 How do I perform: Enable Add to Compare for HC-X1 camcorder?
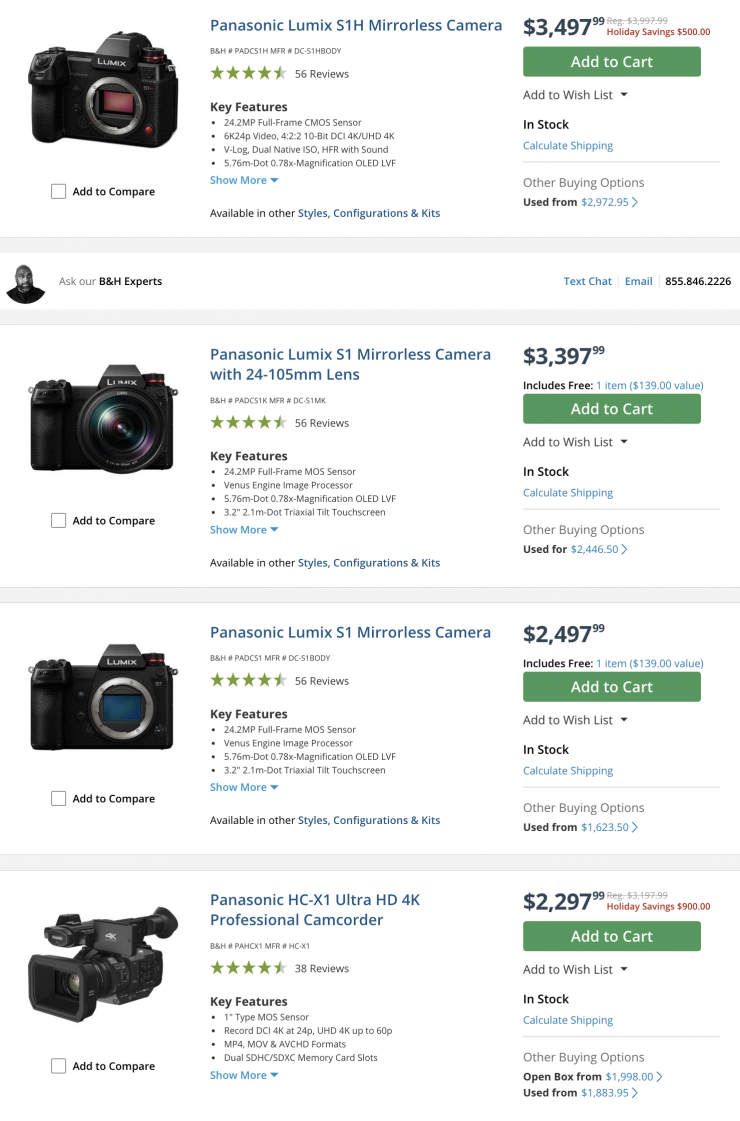[x=59, y=1066]
